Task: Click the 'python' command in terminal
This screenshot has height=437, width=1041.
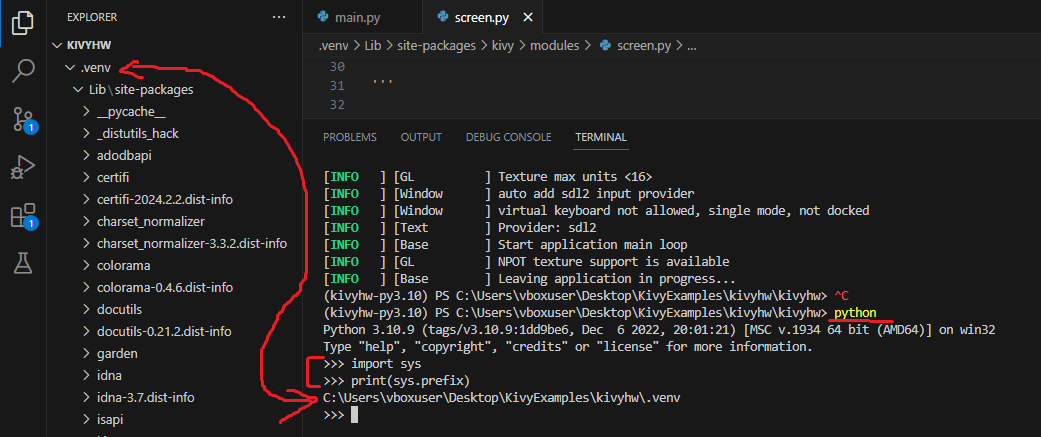Action: pyautogui.click(x=855, y=313)
